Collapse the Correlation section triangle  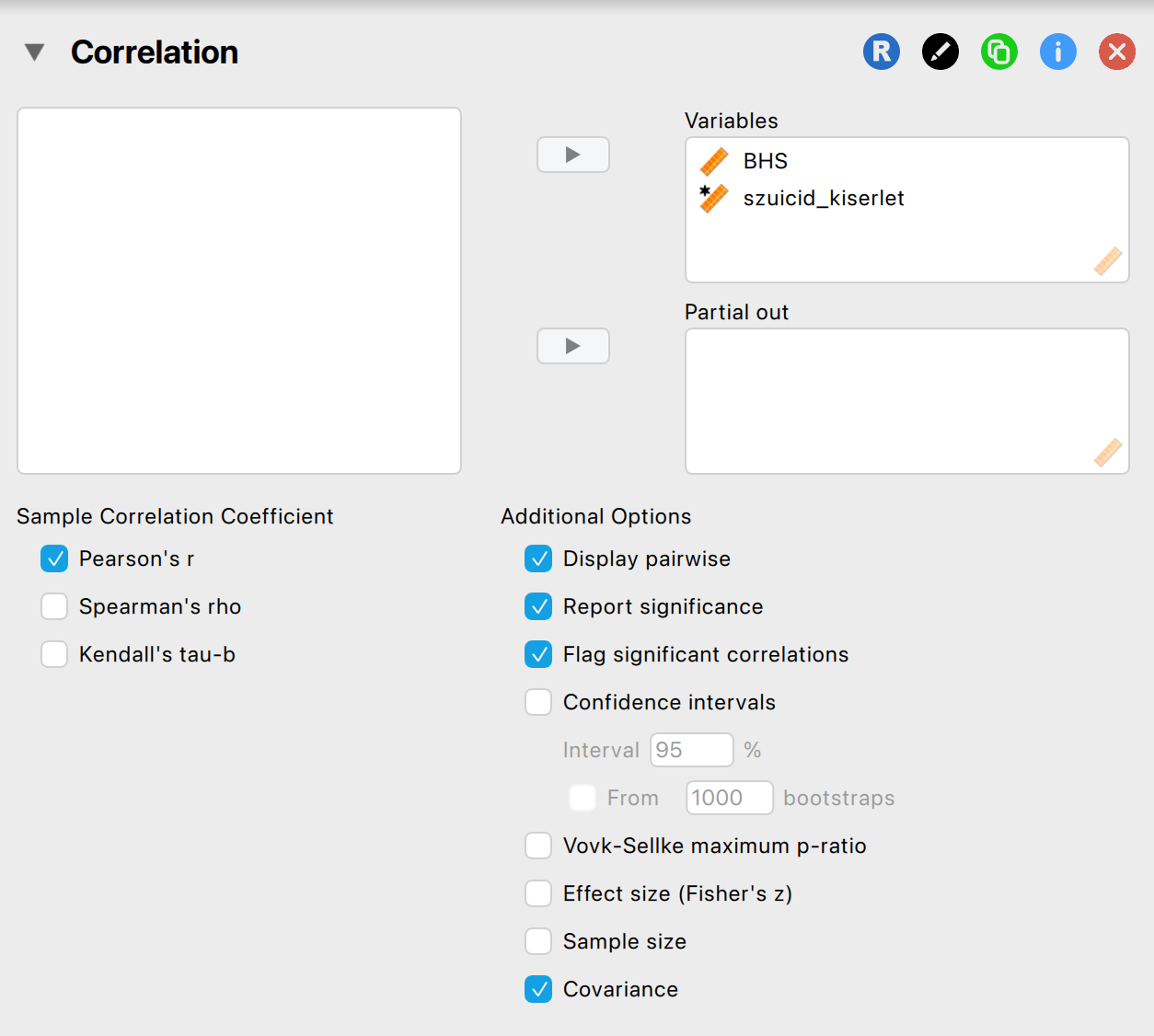[34, 52]
